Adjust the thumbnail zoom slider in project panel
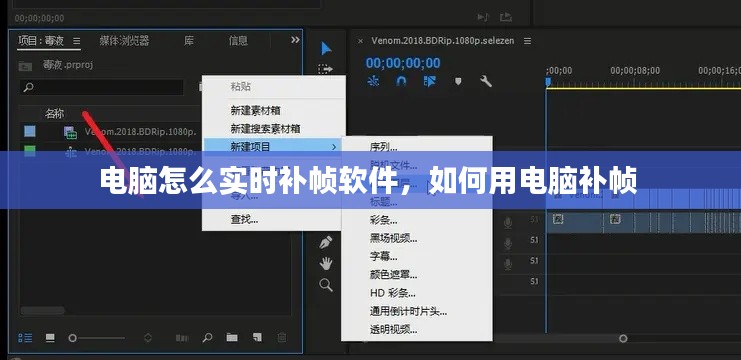741x360 pixels. coord(97,338)
